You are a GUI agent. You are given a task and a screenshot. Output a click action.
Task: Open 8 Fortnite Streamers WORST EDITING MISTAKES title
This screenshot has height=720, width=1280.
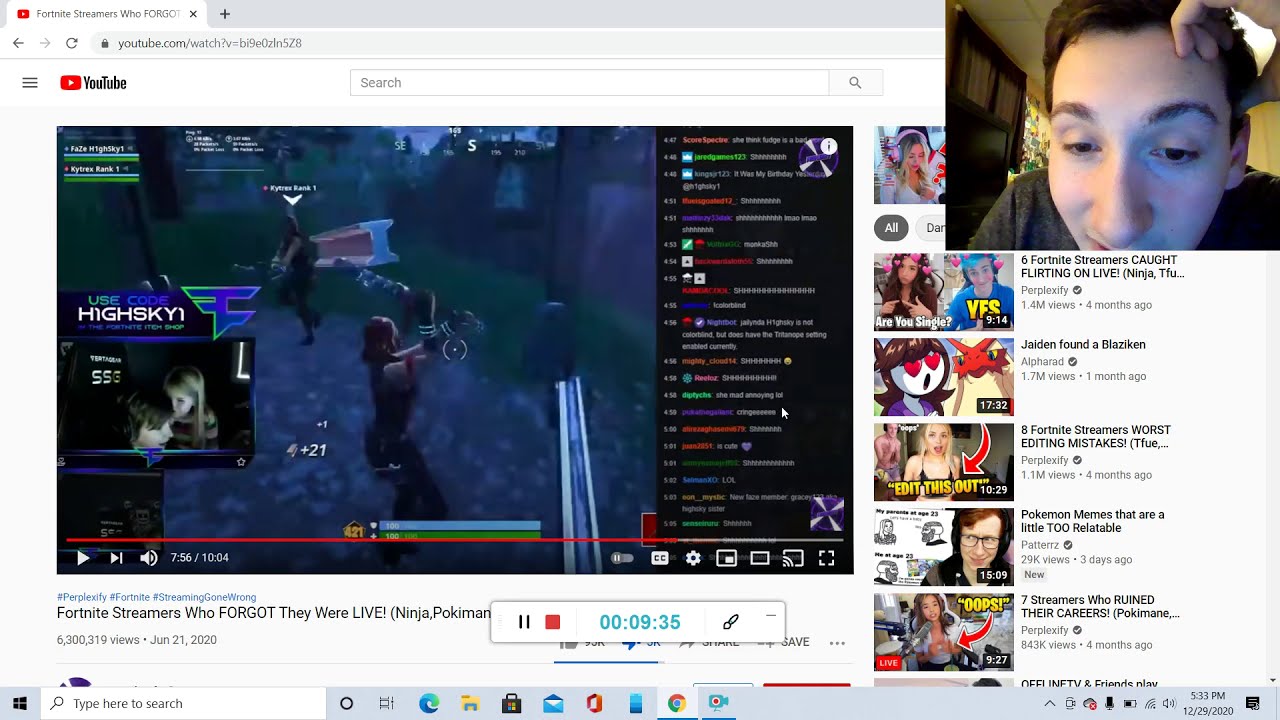coord(1096,437)
